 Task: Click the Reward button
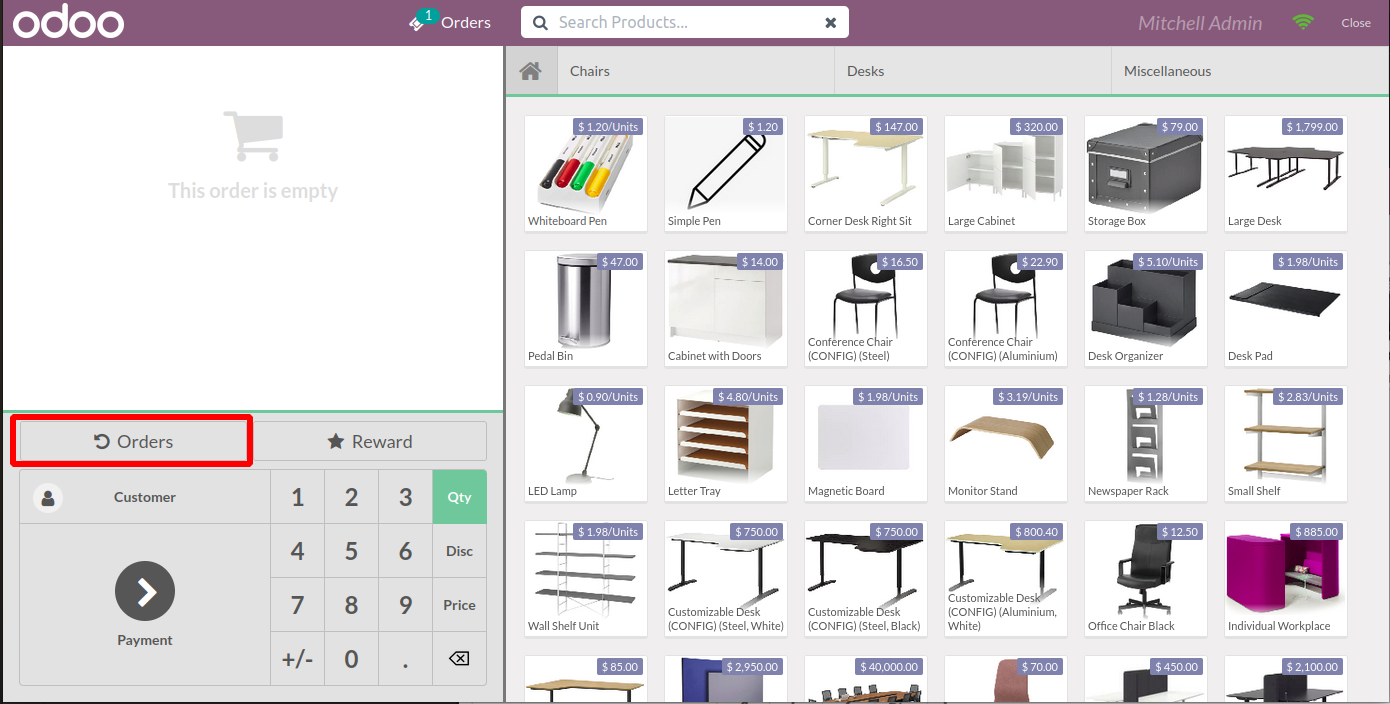click(x=370, y=441)
